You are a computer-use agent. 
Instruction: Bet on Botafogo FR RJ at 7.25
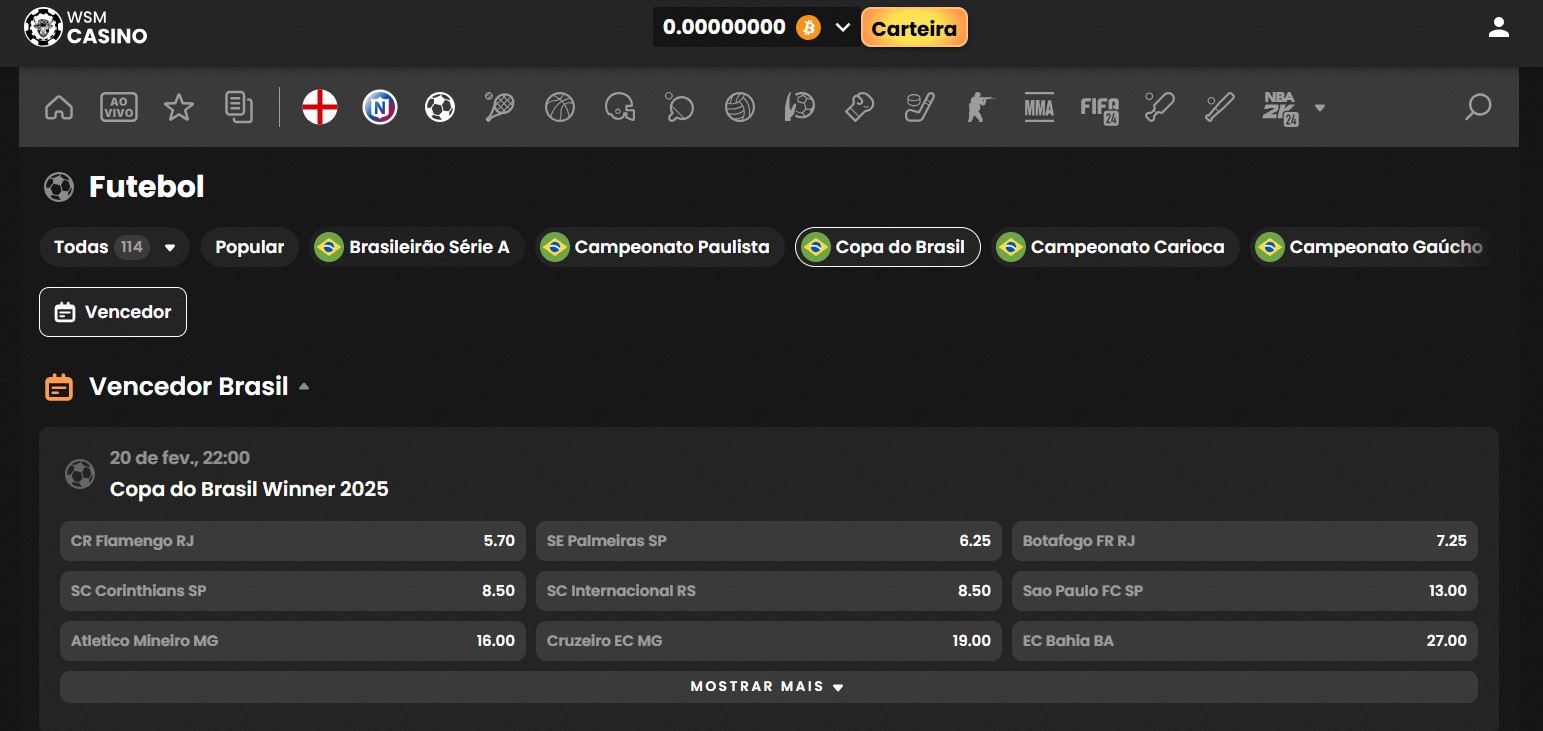click(1244, 541)
